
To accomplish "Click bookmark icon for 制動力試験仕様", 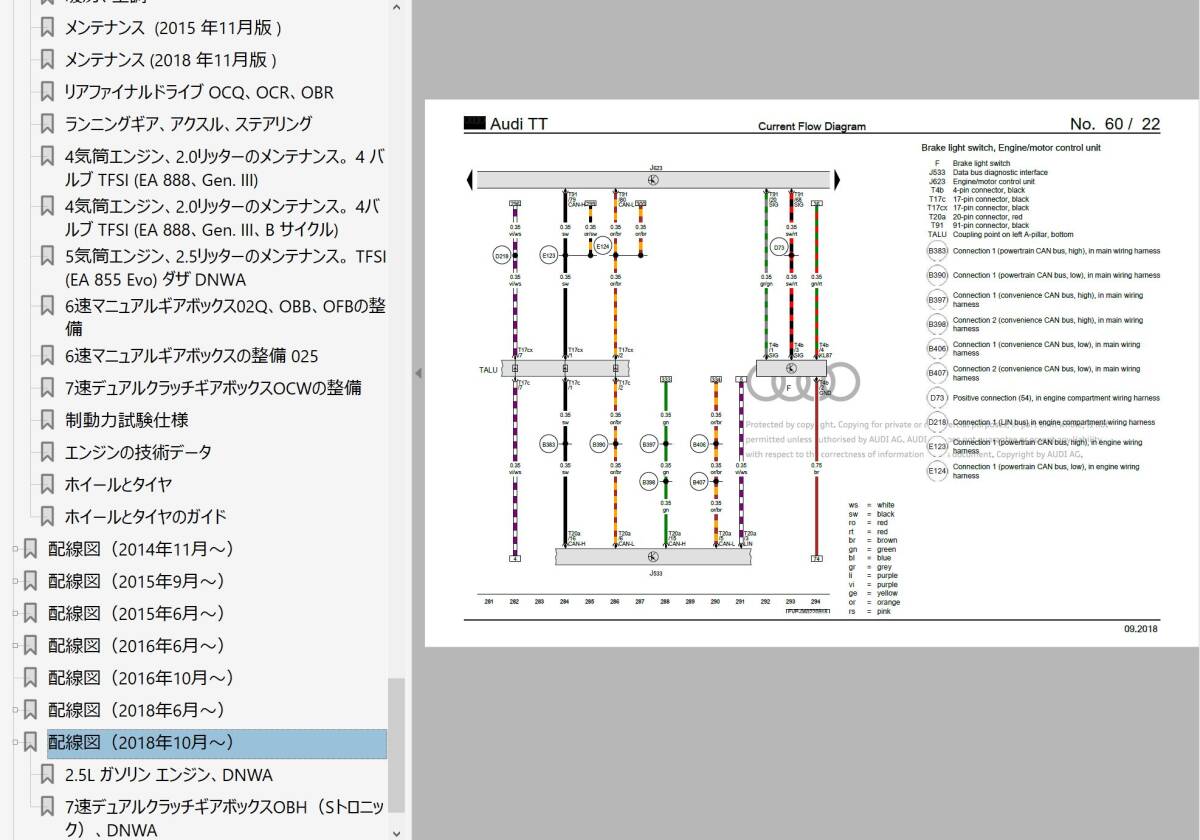I will (x=47, y=420).
